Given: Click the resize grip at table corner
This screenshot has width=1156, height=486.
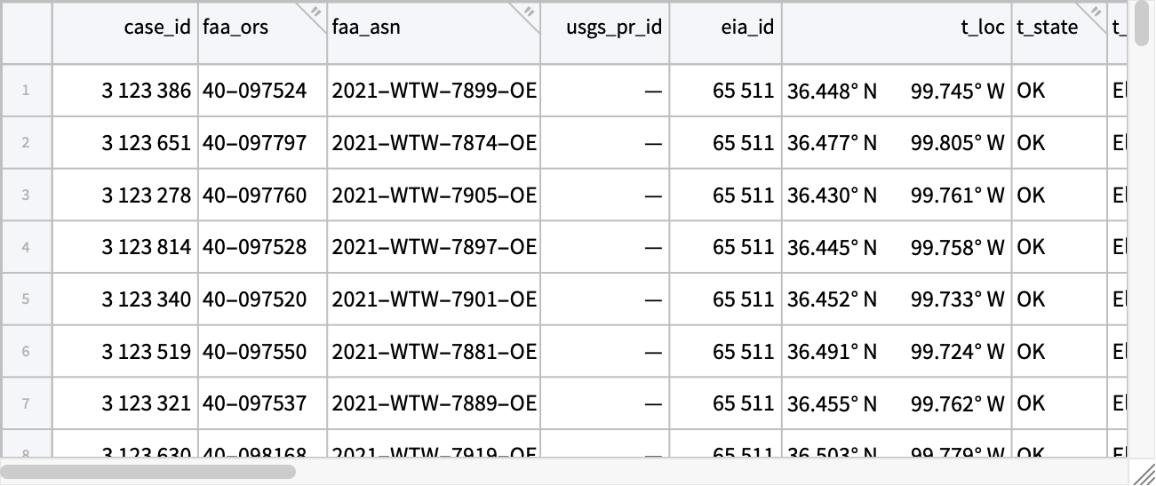Looking at the screenshot, I should click(x=1144, y=474).
